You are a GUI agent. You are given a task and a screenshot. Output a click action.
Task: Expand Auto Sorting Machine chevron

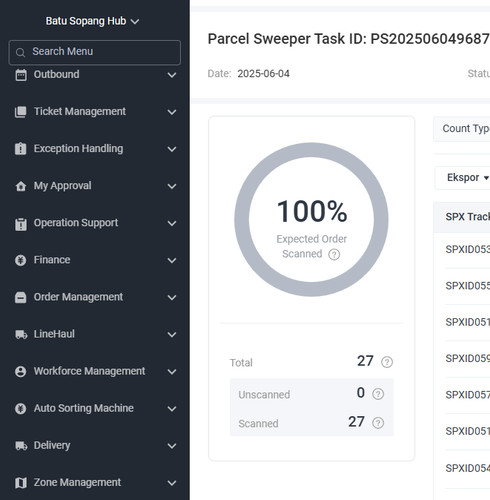coord(172,409)
